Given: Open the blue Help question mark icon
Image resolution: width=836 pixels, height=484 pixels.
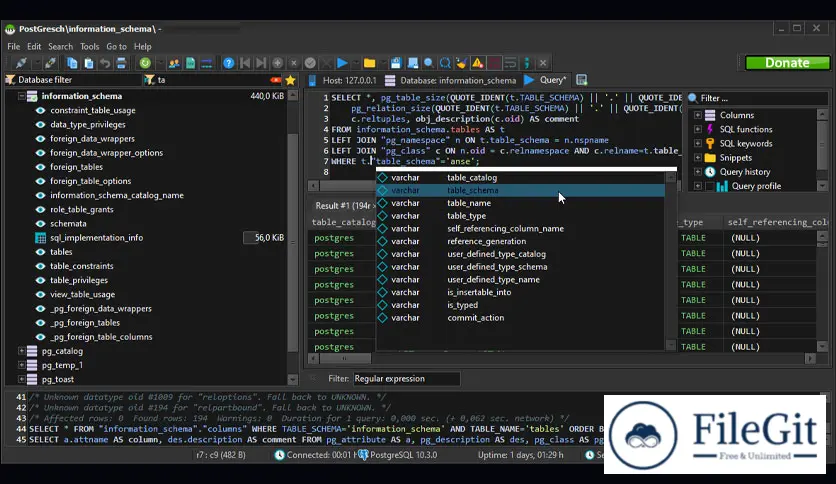Looking at the screenshot, I should [229, 63].
